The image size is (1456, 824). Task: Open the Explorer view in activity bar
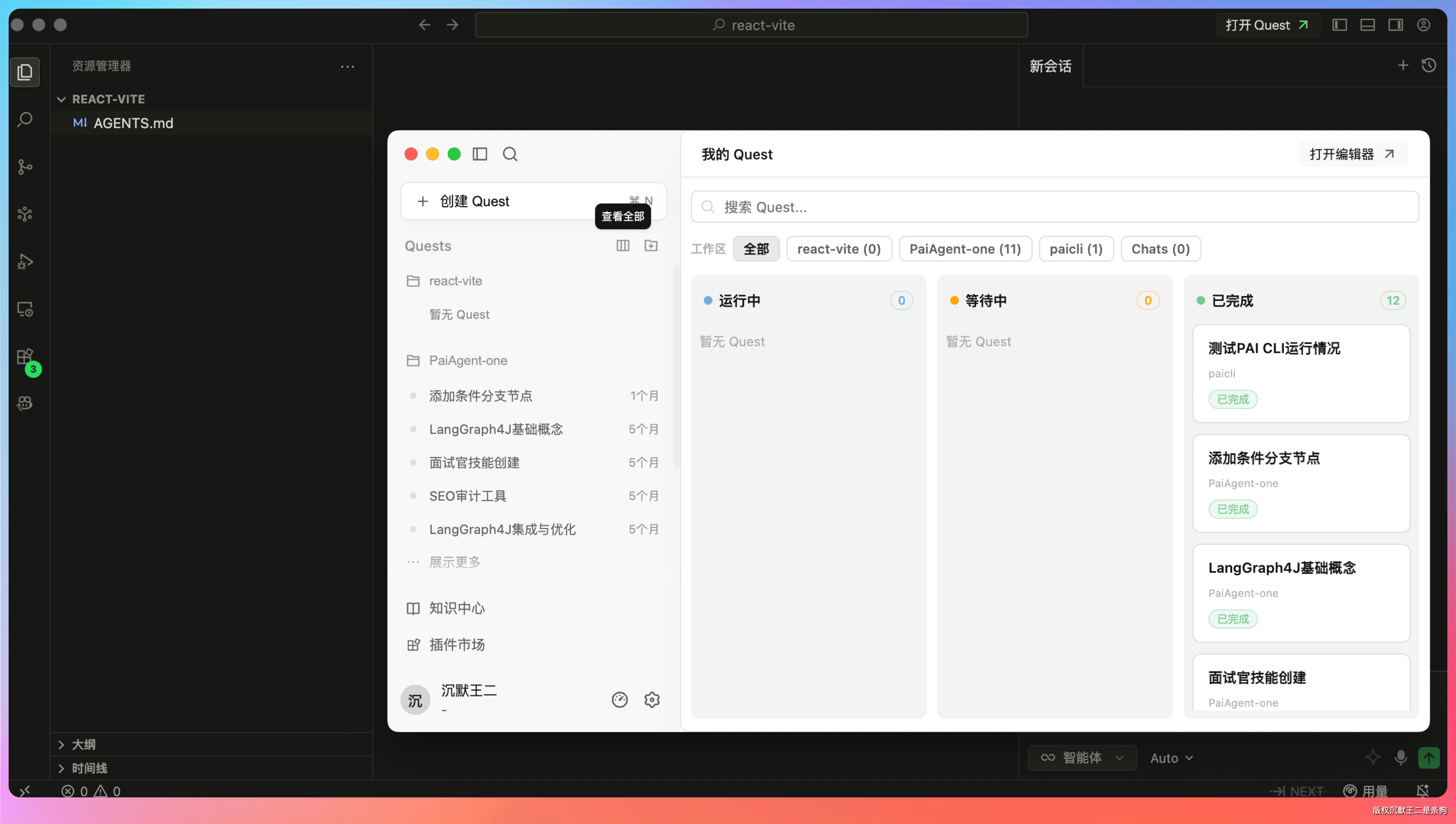click(x=25, y=72)
